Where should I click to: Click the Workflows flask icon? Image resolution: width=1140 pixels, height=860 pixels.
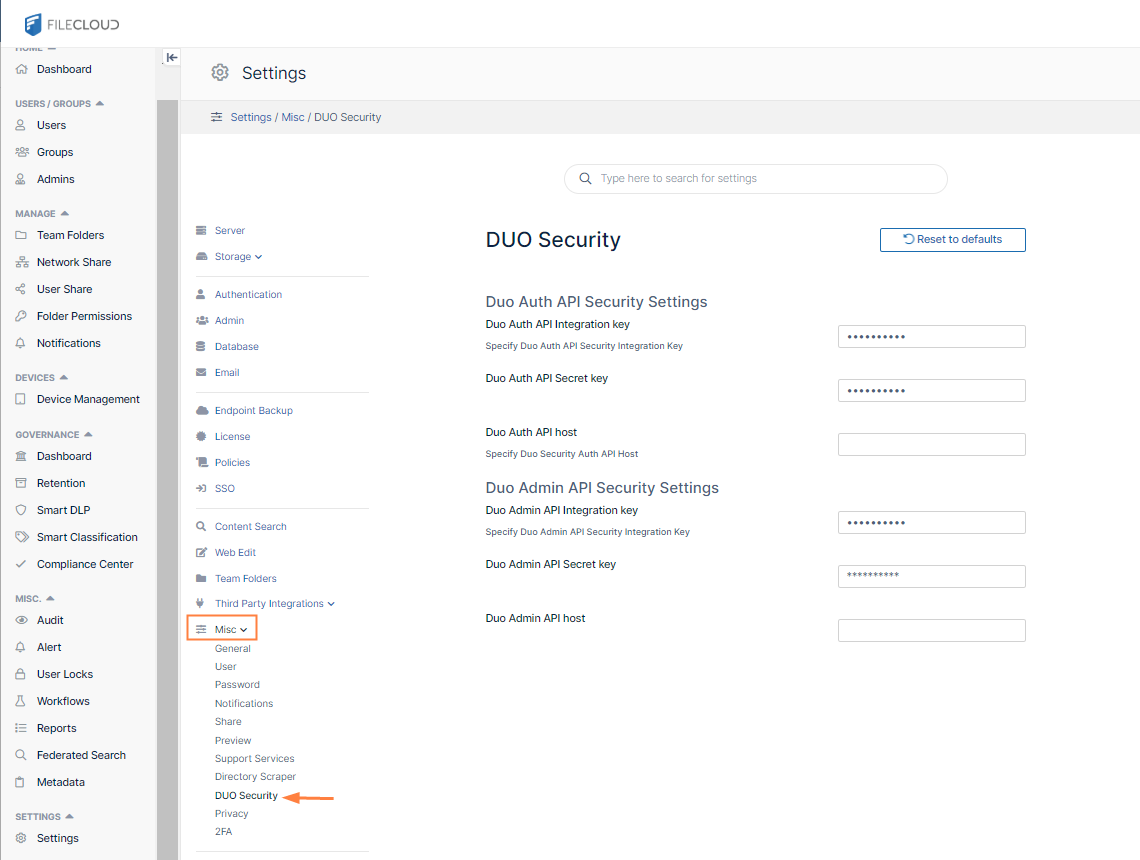(x=21, y=701)
